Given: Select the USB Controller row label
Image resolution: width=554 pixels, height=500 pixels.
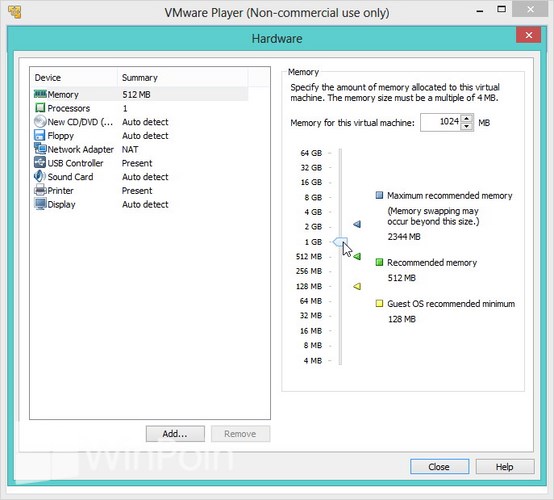Looking at the screenshot, I should pyautogui.click(x=75, y=163).
